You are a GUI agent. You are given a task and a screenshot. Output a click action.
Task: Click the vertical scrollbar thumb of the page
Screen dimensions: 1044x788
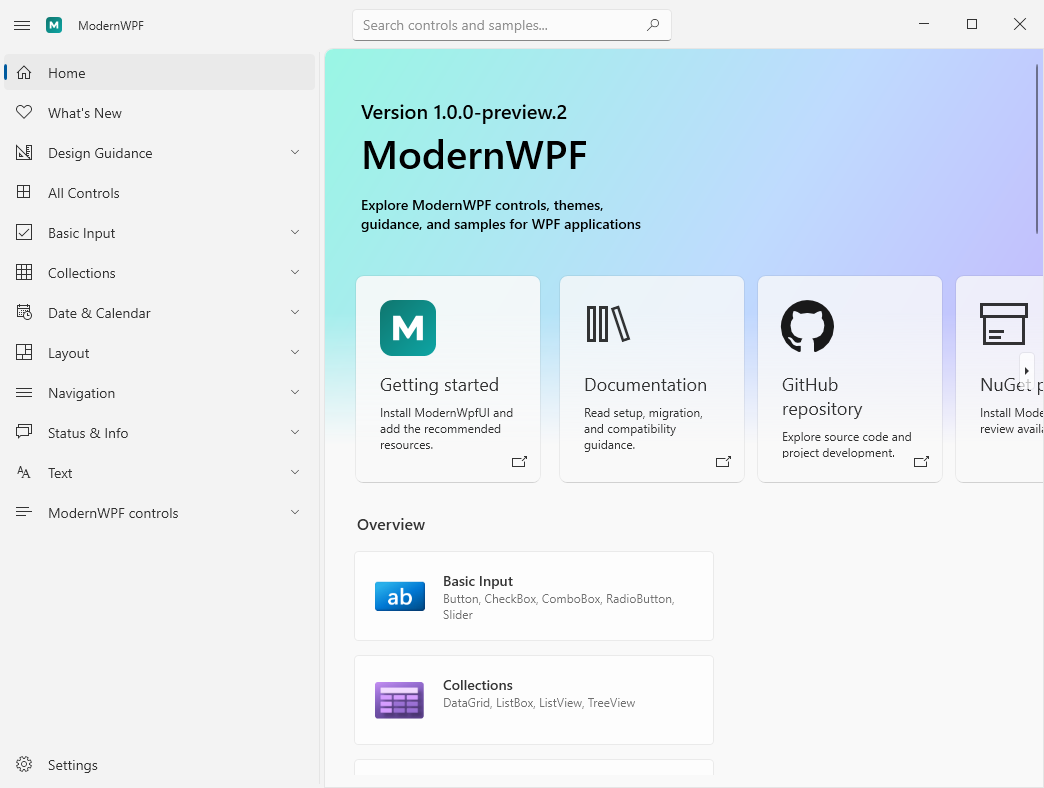click(x=1037, y=149)
